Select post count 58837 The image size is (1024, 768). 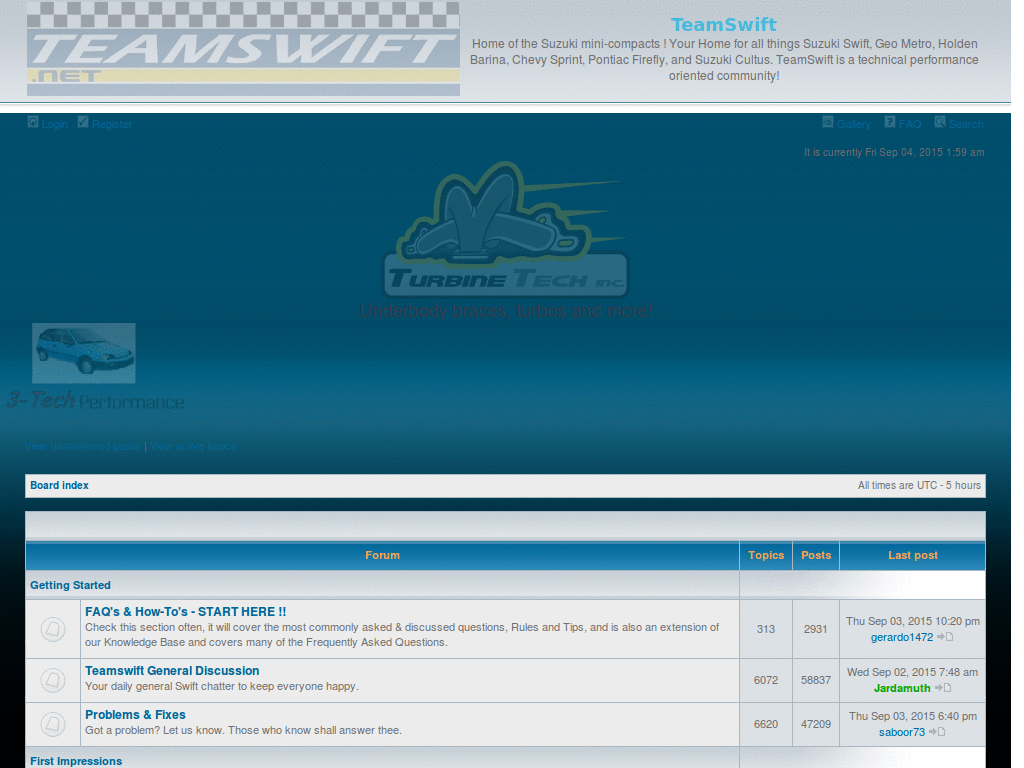(x=816, y=680)
